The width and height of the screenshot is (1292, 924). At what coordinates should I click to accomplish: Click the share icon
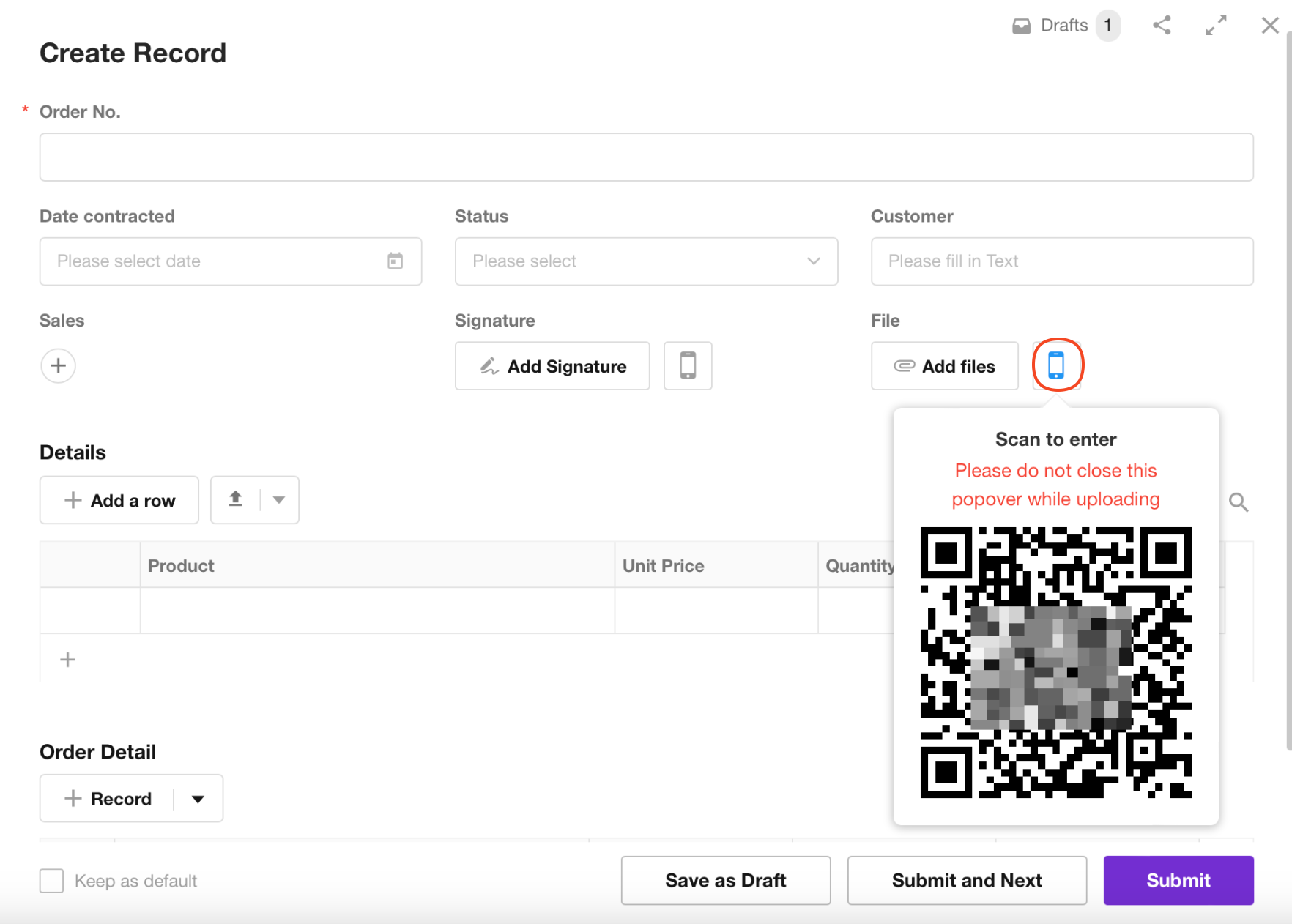(1162, 26)
